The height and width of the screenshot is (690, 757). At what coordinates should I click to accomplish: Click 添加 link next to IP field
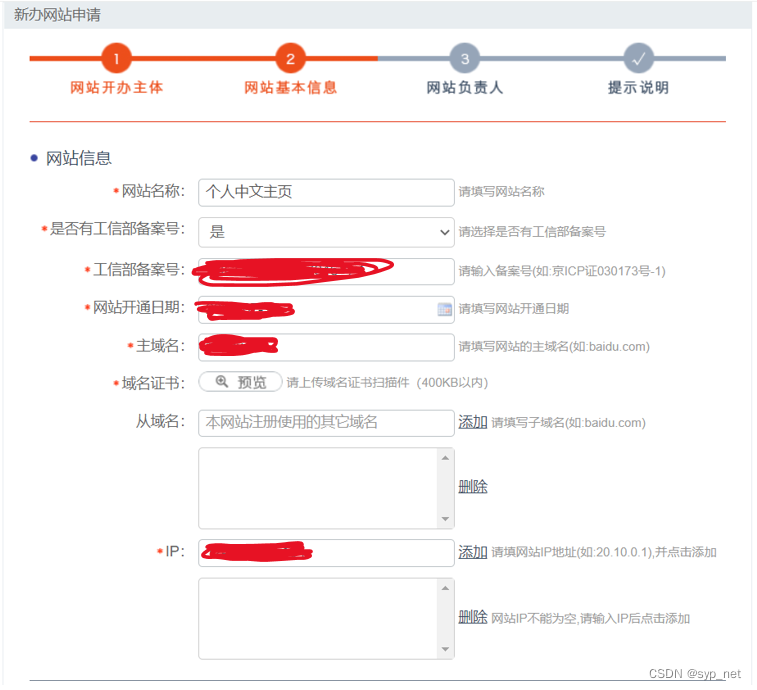pyautogui.click(x=473, y=551)
